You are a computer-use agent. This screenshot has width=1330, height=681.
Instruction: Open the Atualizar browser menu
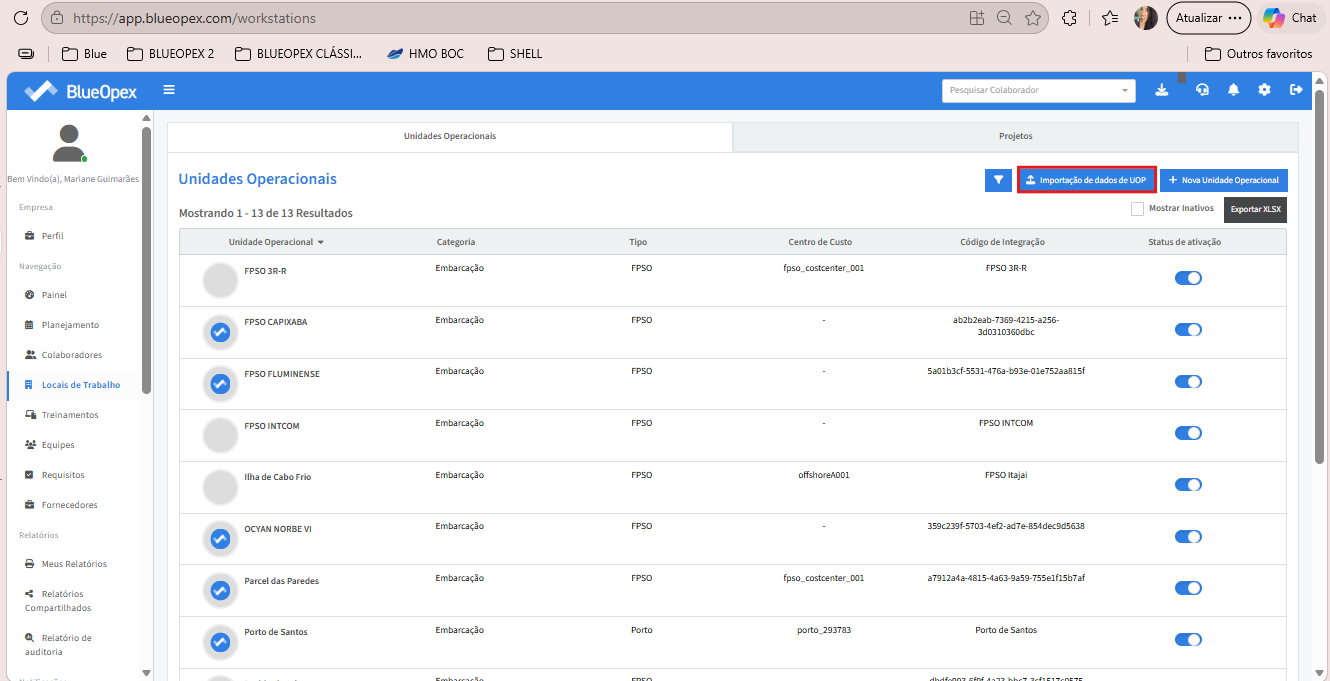click(x=1209, y=18)
